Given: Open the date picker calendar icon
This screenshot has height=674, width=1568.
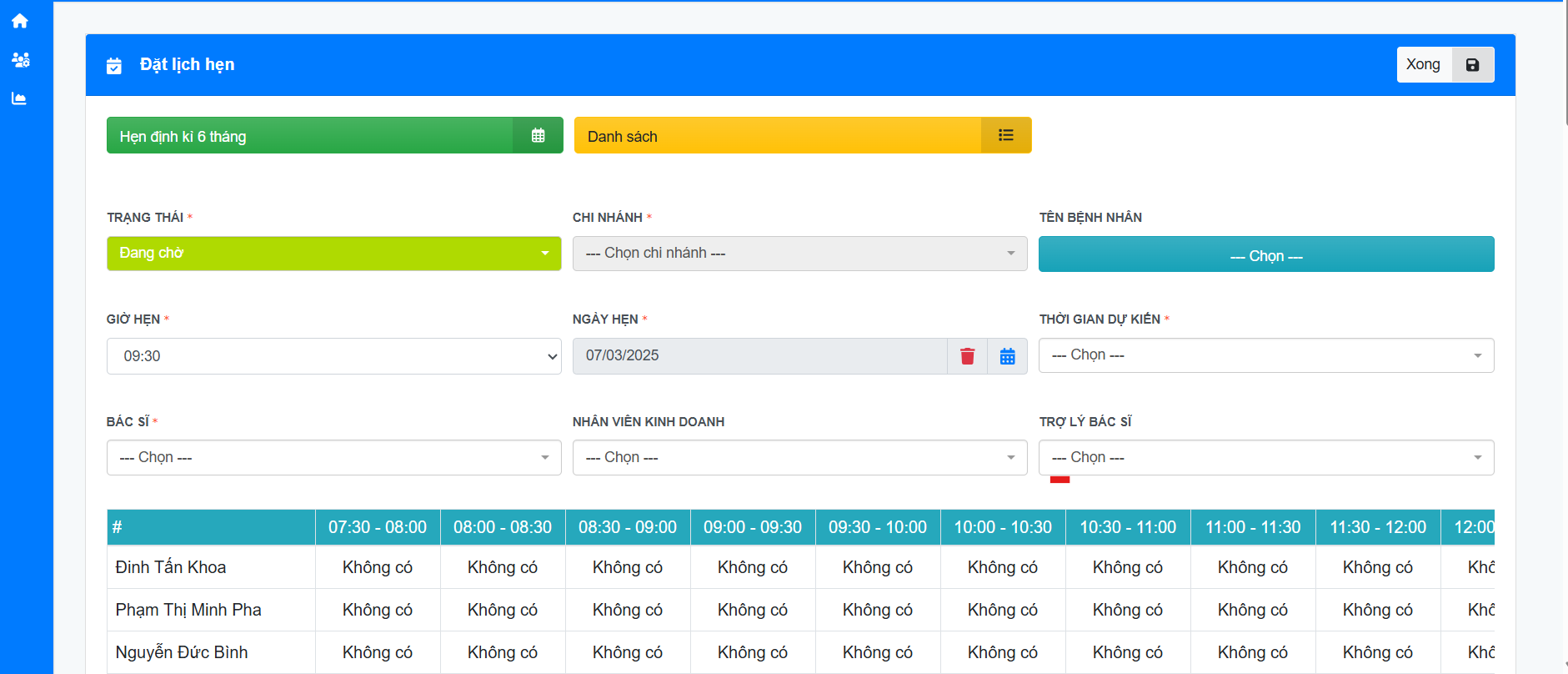Looking at the screenshot, I should (1007, 356).
